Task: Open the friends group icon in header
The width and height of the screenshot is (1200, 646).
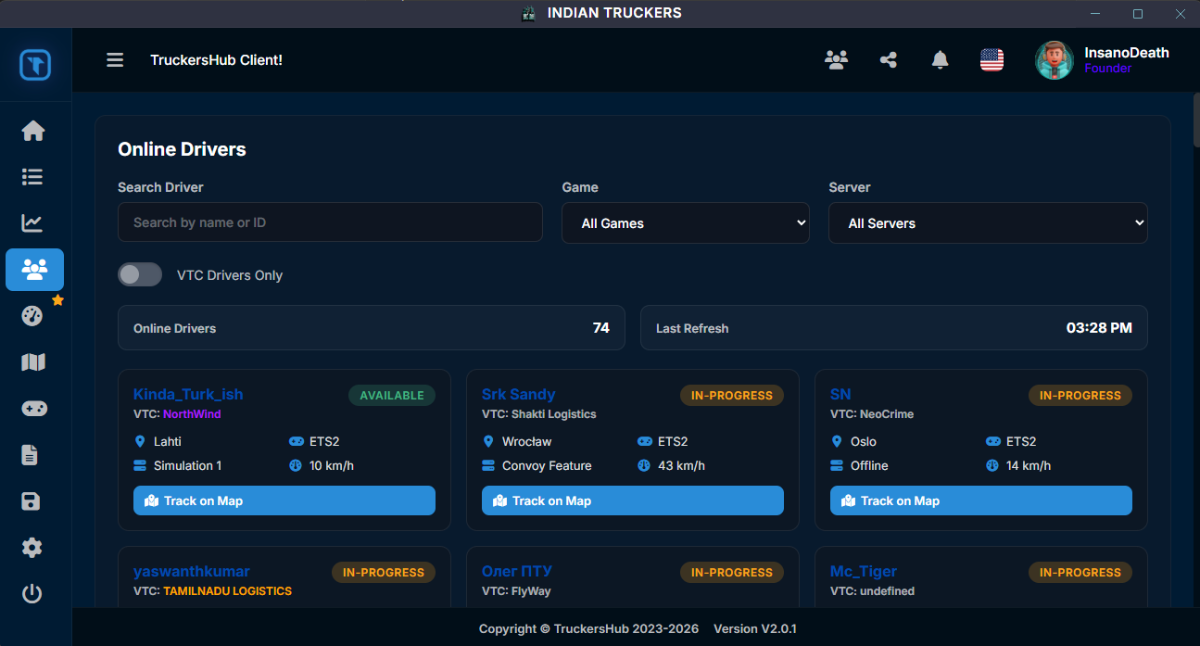Action: point(836,60)
